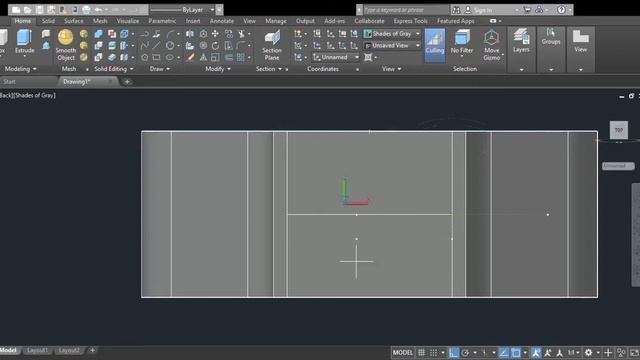
Task: Click the keyword search input field
Action: (406, 9)
